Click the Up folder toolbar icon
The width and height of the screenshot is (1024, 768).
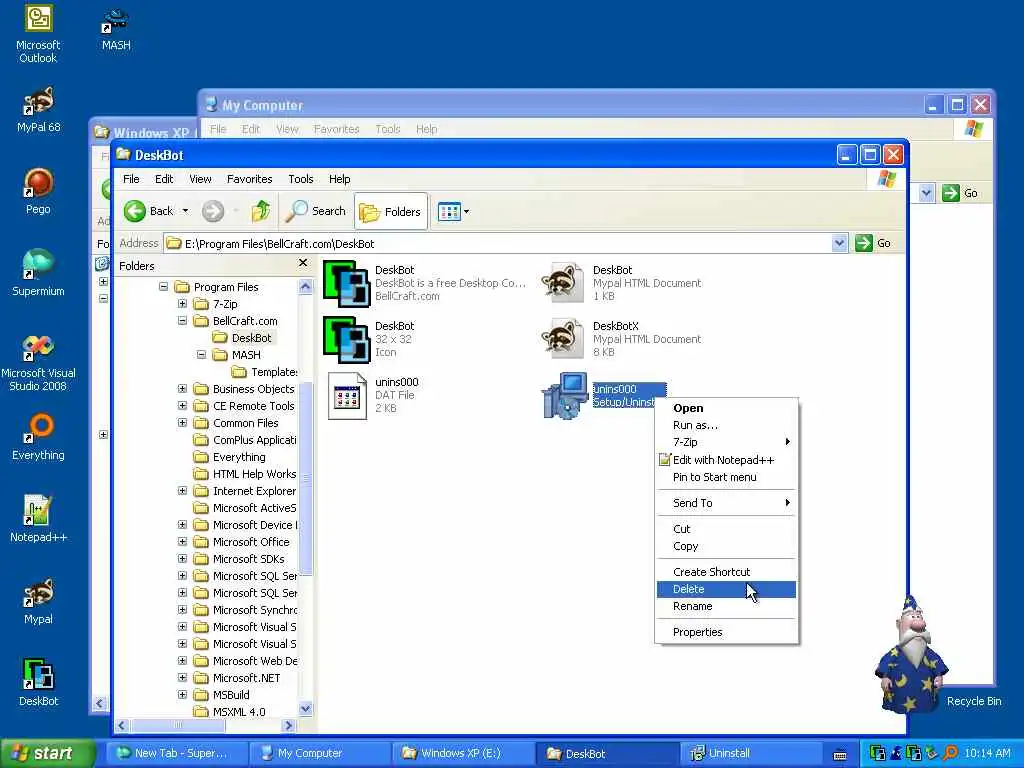coord(260,211)
